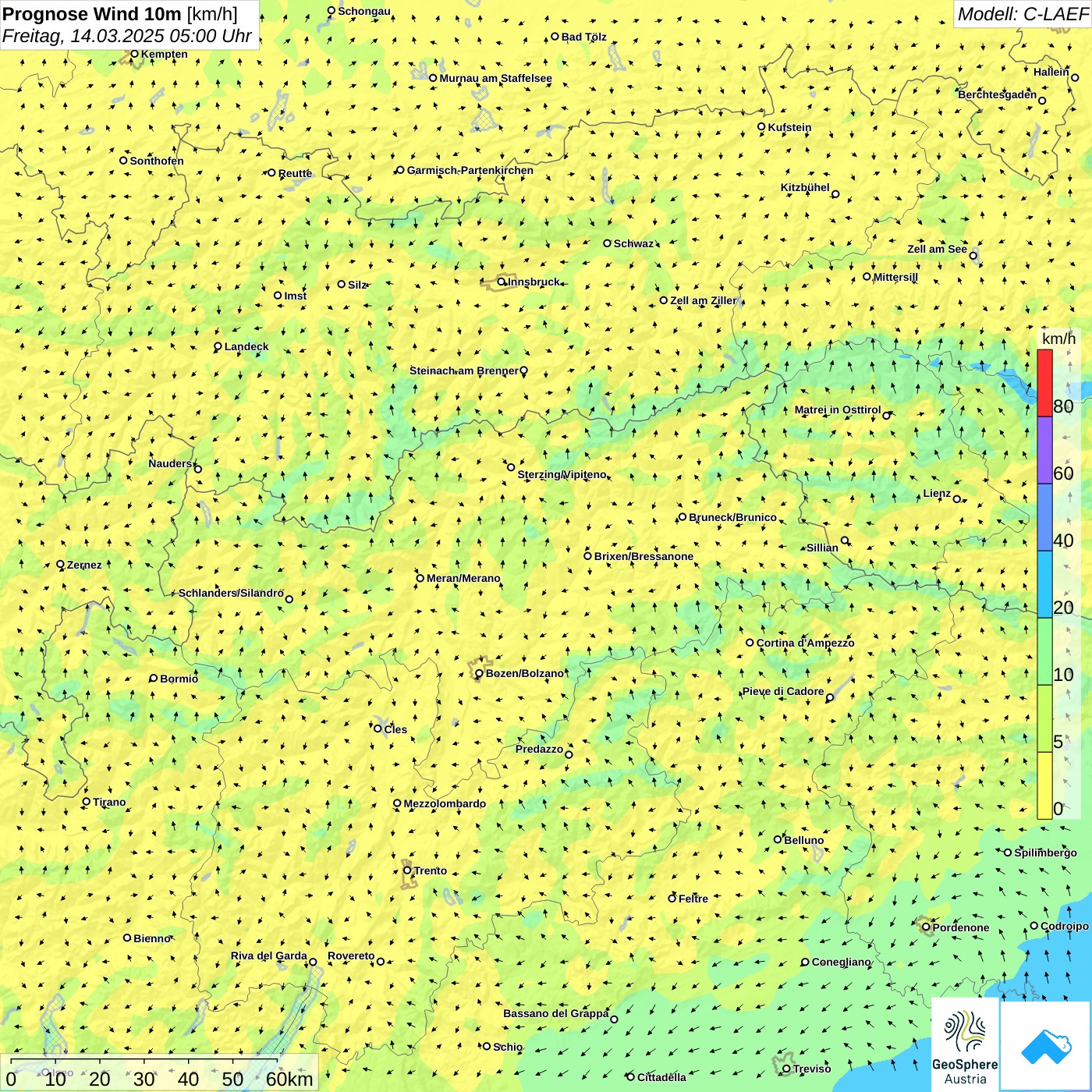Select the Pordenone city label
Viewport: 1092px width, 1092px height.
(961, 927)
